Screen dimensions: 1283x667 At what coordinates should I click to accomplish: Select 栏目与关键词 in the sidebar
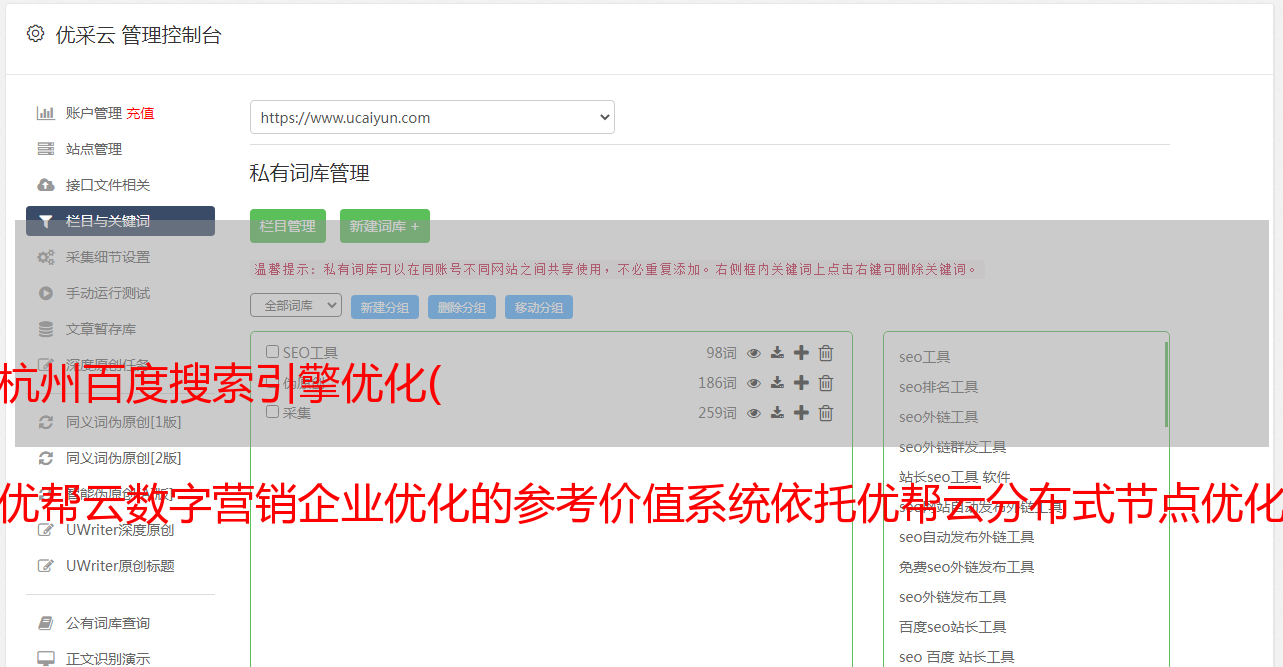tap(120, 221)
